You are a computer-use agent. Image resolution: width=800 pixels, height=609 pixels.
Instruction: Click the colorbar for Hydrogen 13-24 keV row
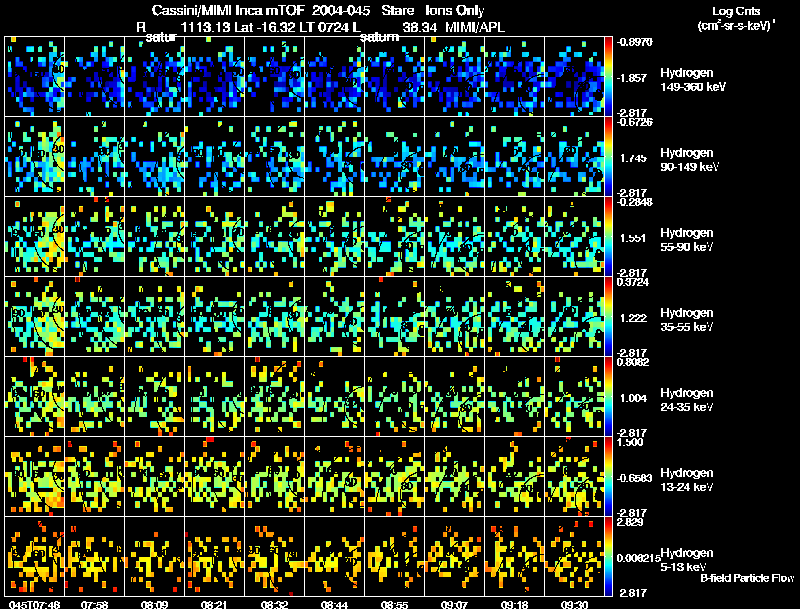608,477
